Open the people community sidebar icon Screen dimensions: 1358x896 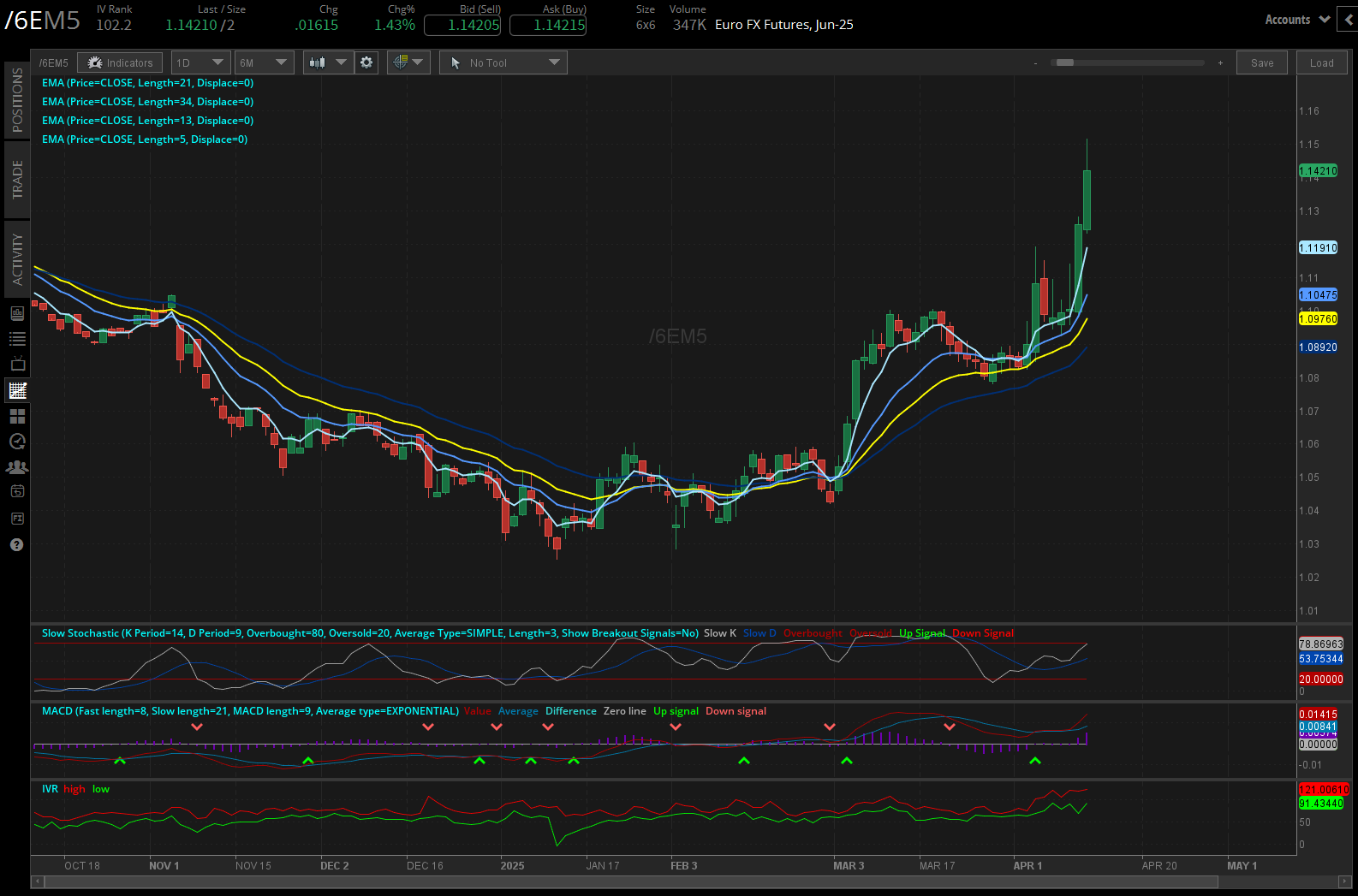pos(17,467)
